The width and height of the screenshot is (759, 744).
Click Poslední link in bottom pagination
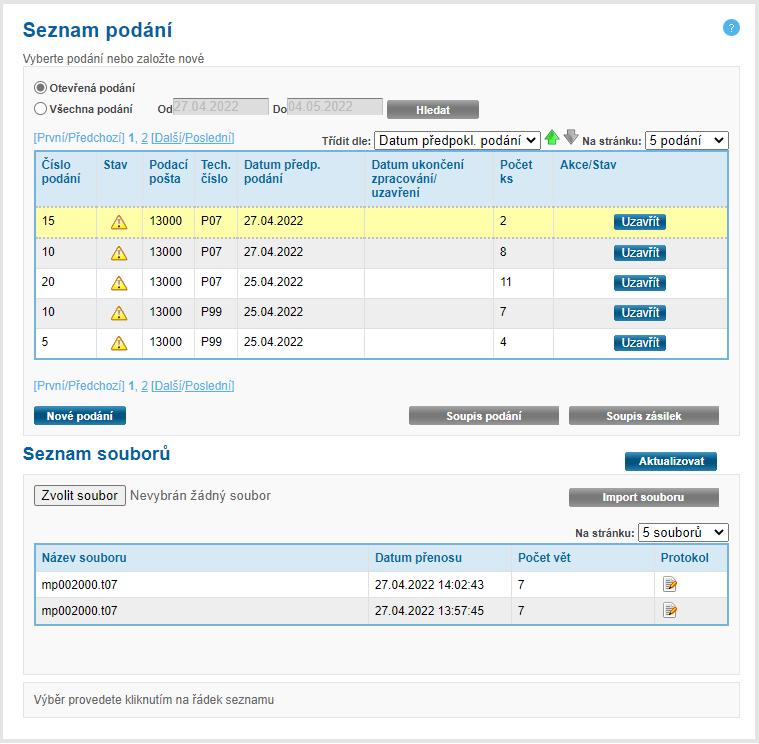[208, 385]
